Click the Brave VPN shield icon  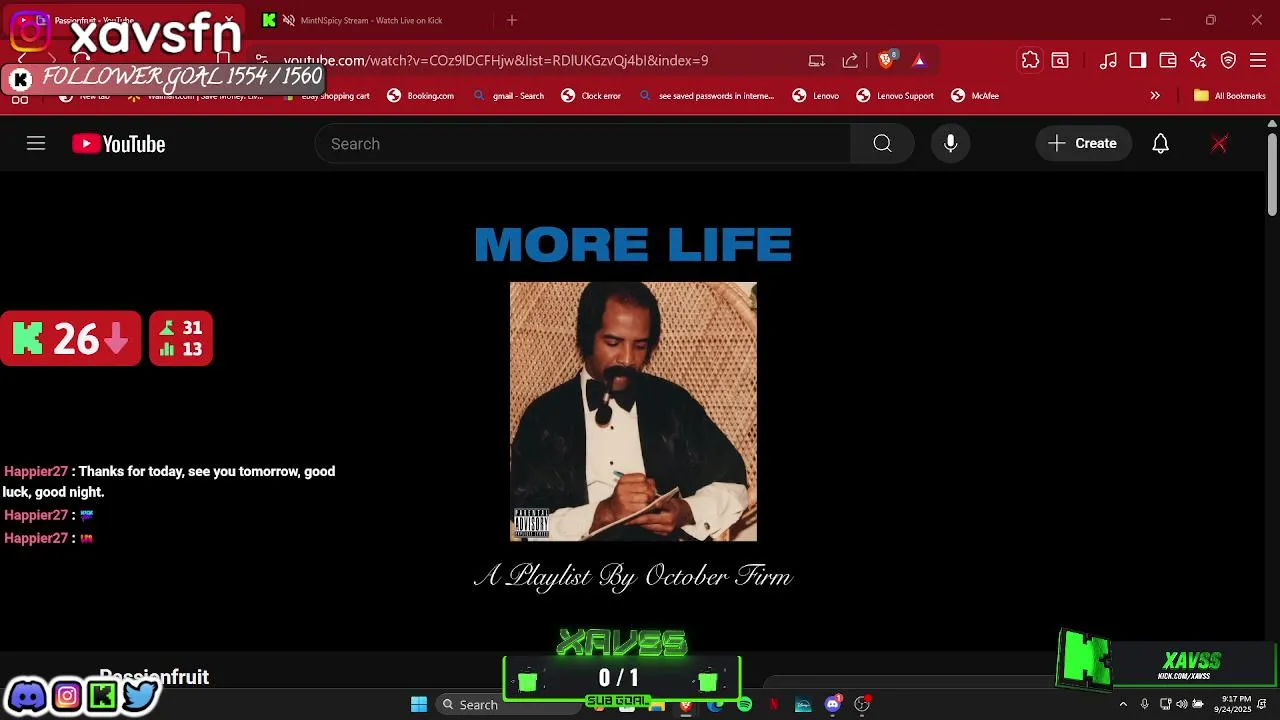point(1228,60)
